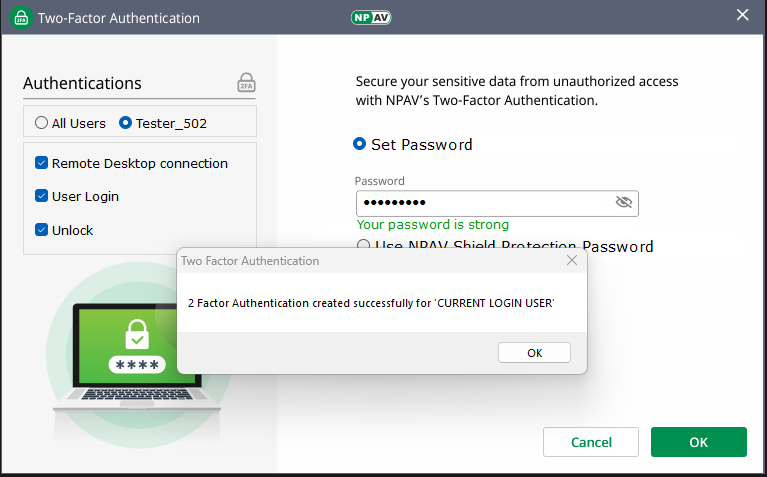Choose the Tester_502 user radio button
Screen dimensions: 767x477
(x=126, y=123)
